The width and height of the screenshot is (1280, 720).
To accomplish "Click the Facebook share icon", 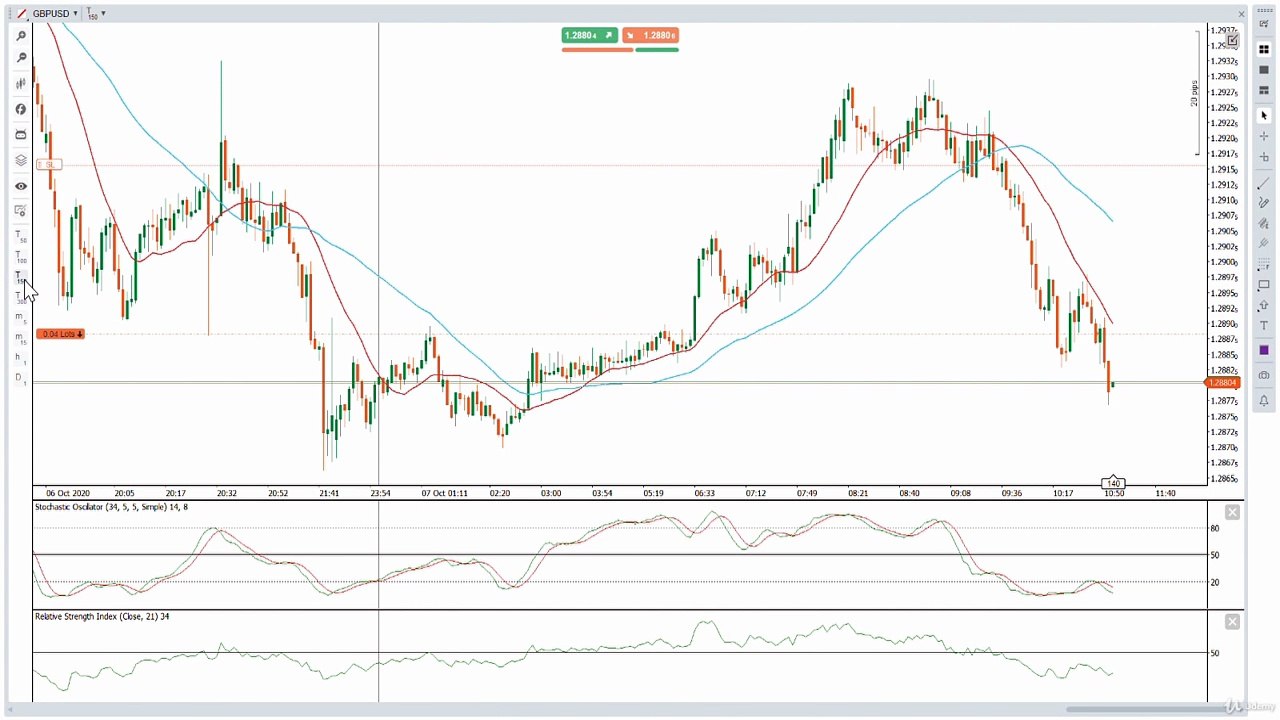I will pos(21,109).
